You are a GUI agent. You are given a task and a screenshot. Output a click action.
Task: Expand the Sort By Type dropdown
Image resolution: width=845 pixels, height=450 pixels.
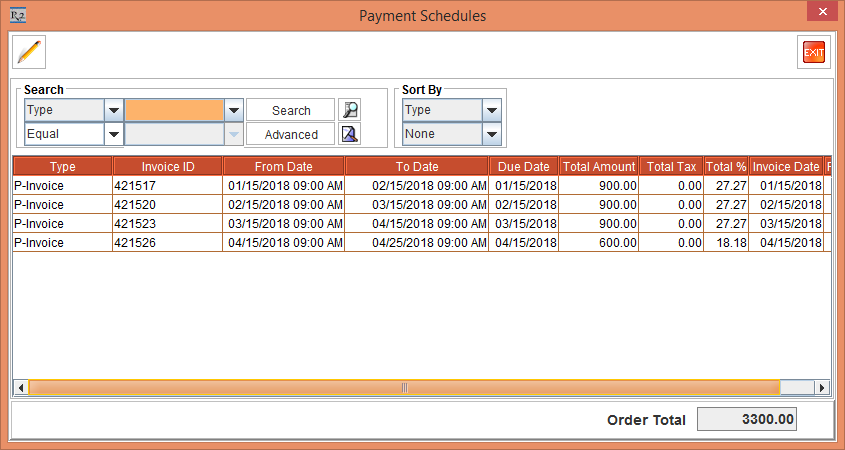(x=491, y=110)
